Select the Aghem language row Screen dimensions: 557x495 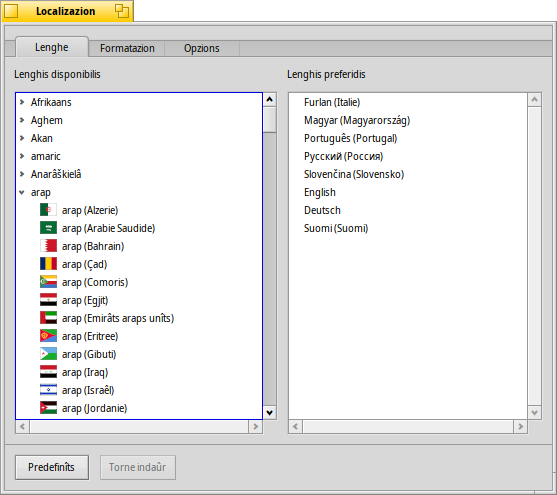click(139, 120)
